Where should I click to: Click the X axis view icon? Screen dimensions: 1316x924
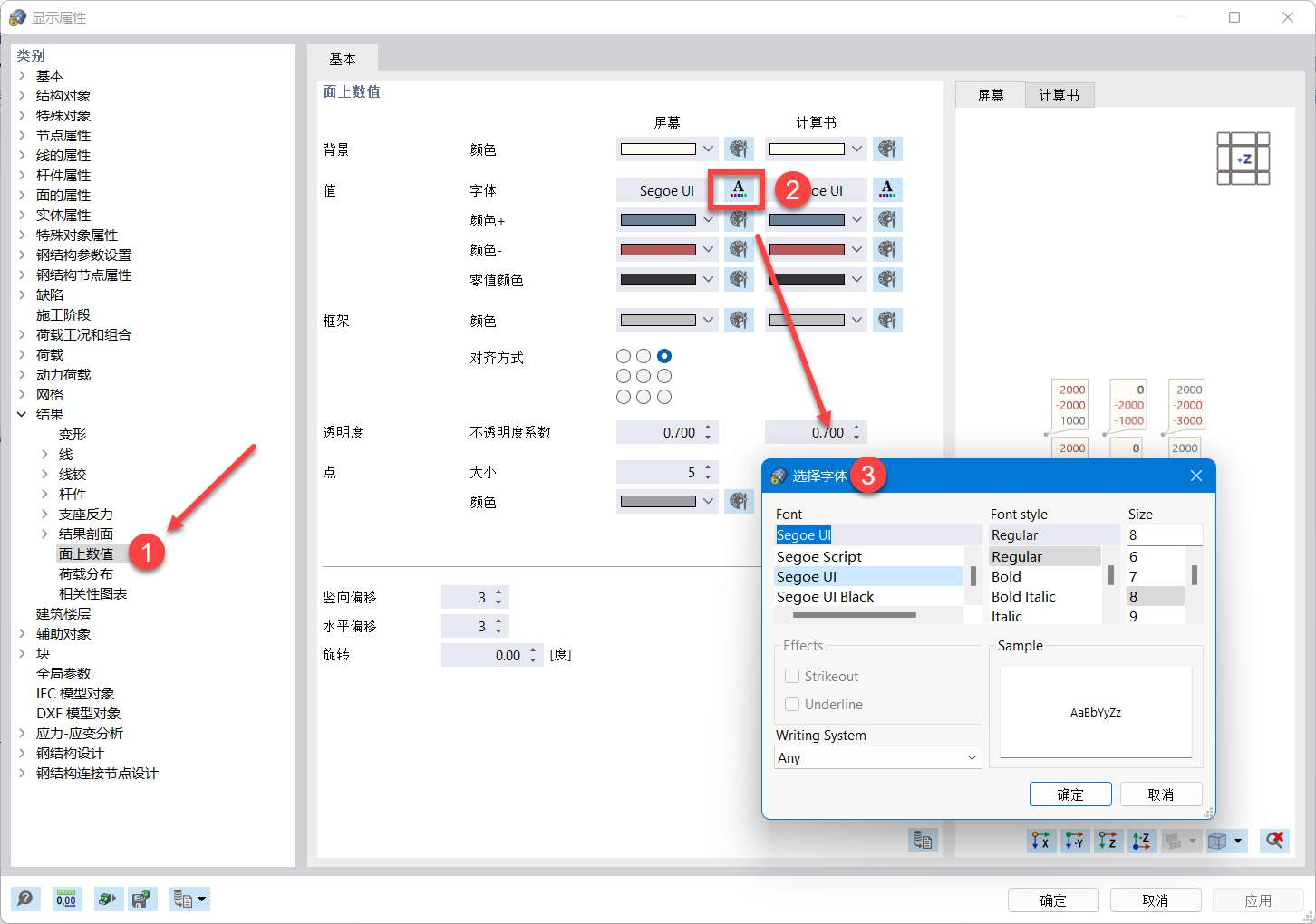[x=1040, y=841]
